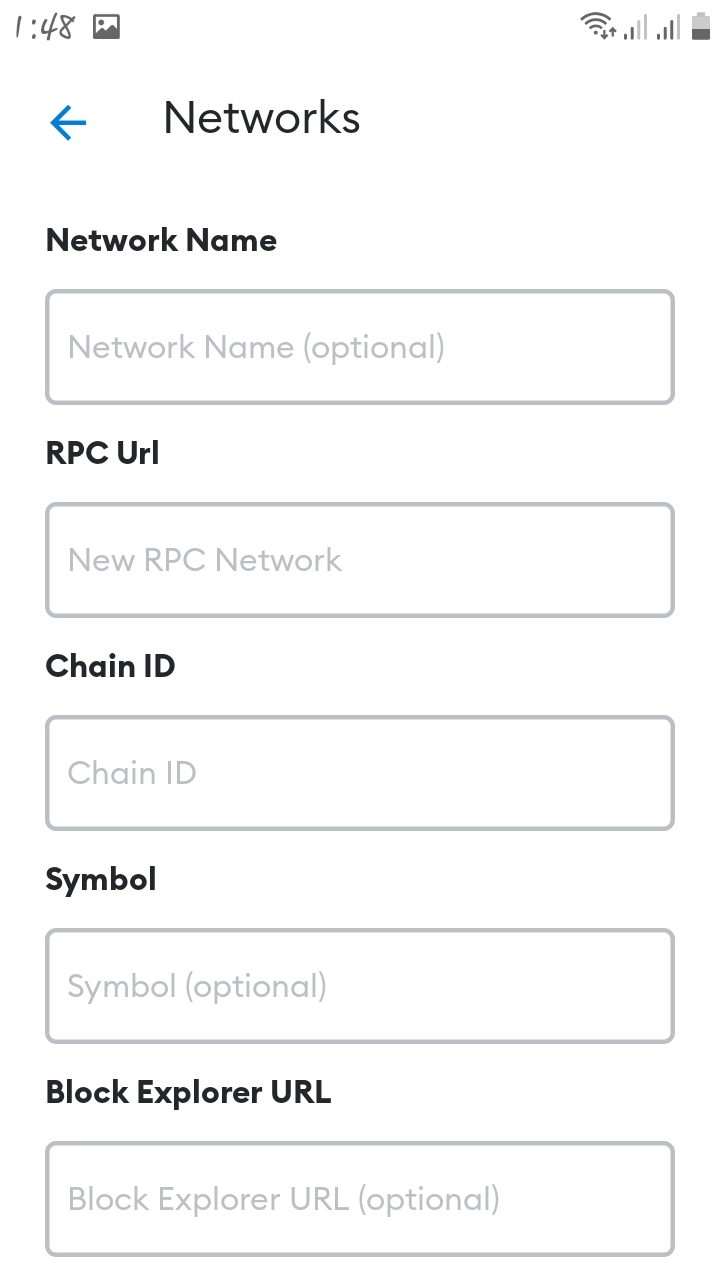The image size is (720, 1280).
Task: Click the Block Explorer URL (optional) placeholder
Action: pyautogui.click(x=283, y=1200)
